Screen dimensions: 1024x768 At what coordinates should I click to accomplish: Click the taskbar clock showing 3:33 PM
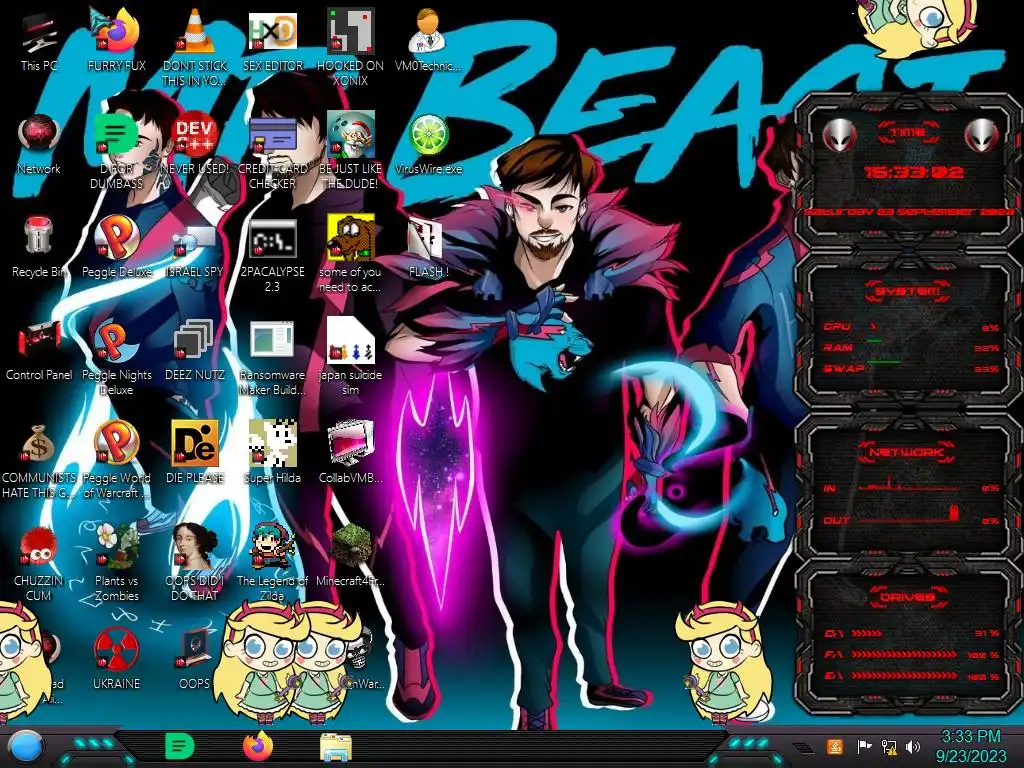971,746
